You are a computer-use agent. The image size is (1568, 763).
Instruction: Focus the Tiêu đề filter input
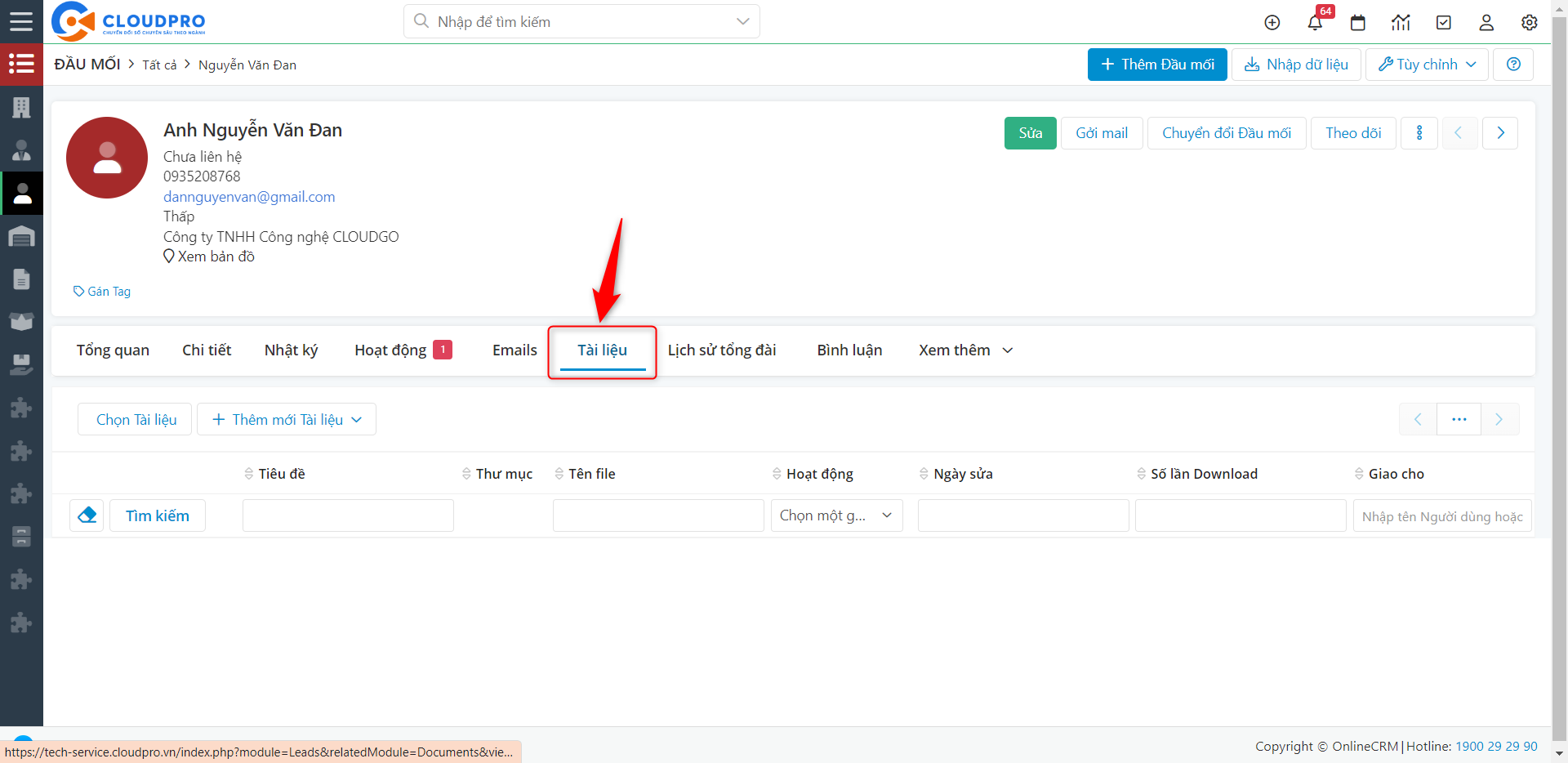(348, 515)
